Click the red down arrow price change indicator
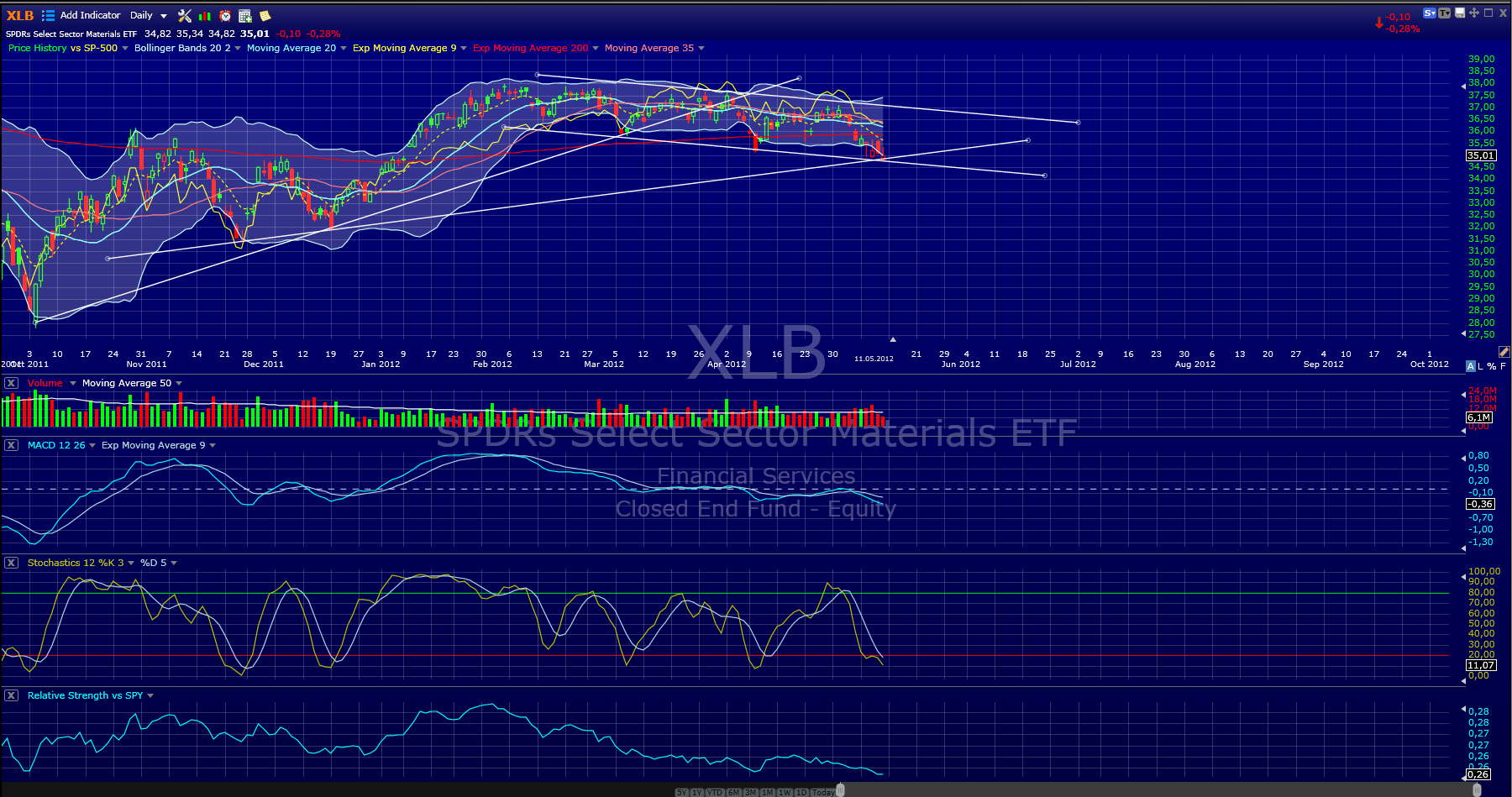Image resolution: width=1512 pixels, height=797 pixels. click(1378, 23)
